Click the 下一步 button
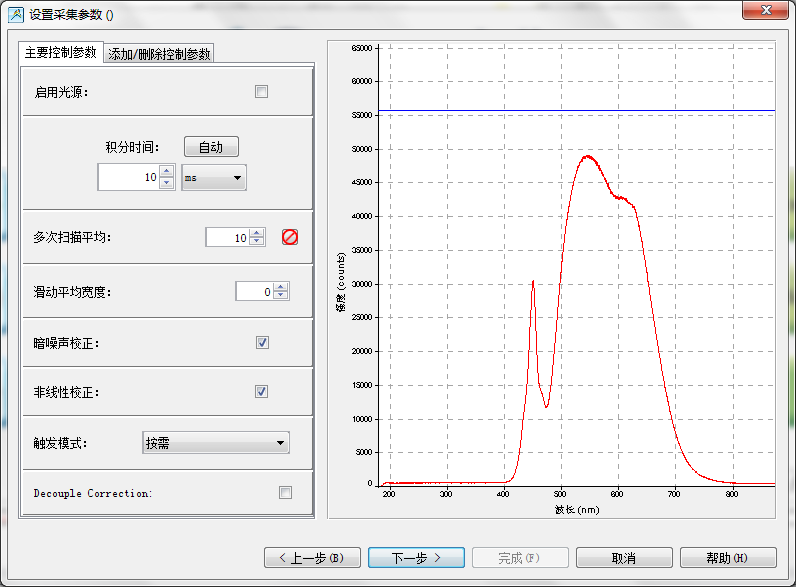The width and height of the screenshot is (796, 587). [416, 557]
